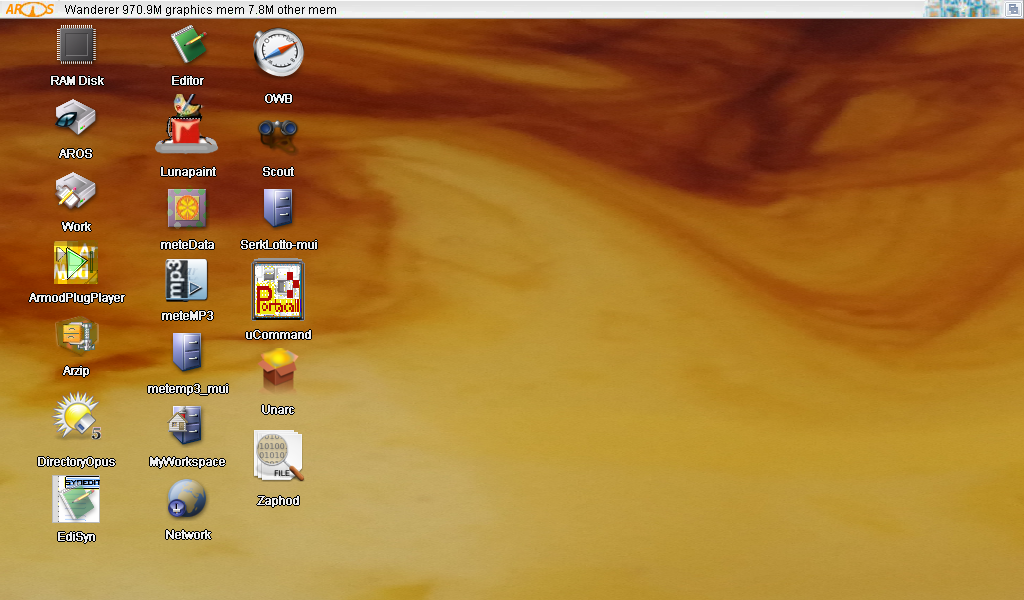This screenshot has height=600, width=1024.
Task: Open the Scout binoculars icon
Action: 278,136
